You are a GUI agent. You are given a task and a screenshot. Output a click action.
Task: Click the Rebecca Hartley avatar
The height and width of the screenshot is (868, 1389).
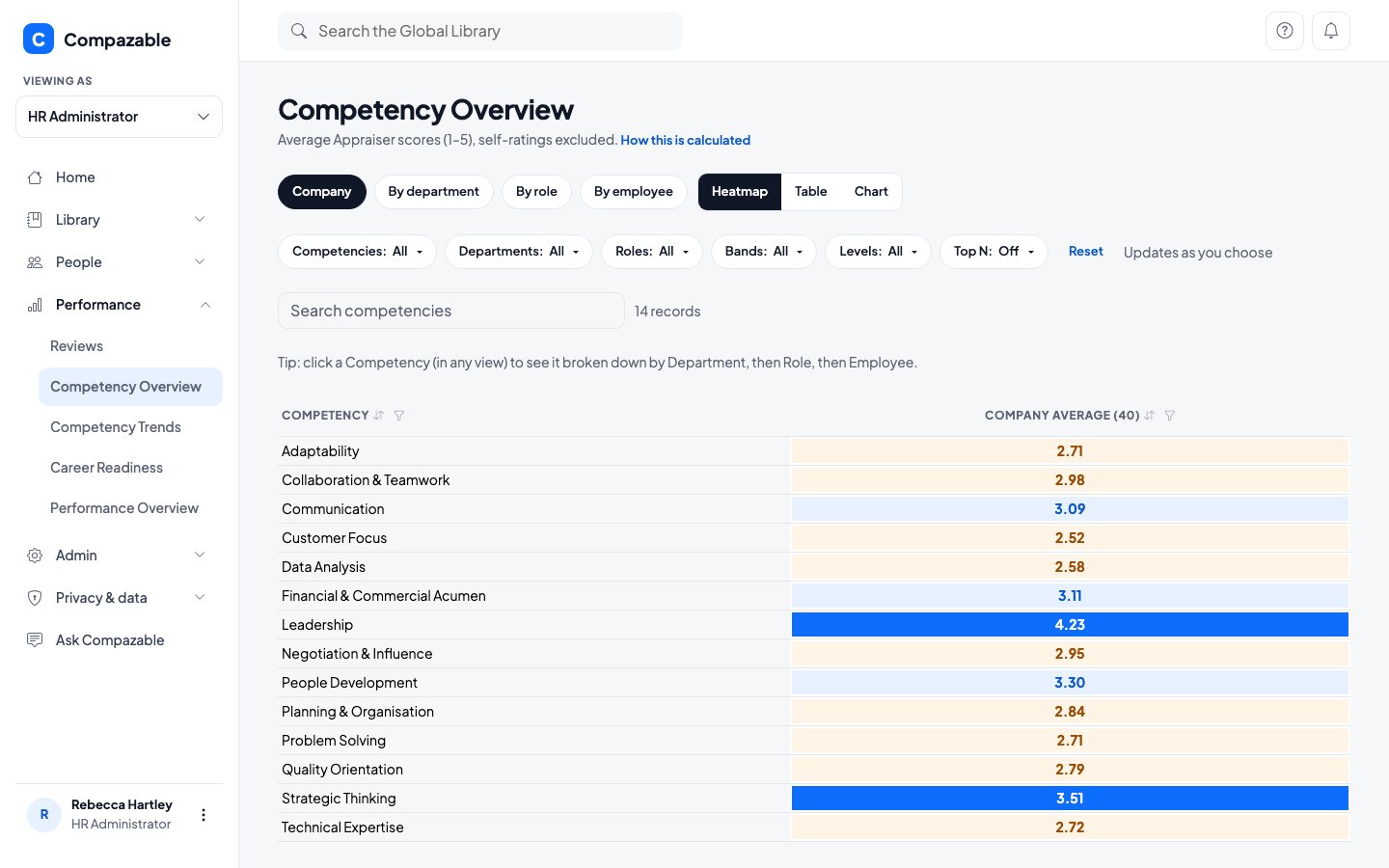coord(44,815)
